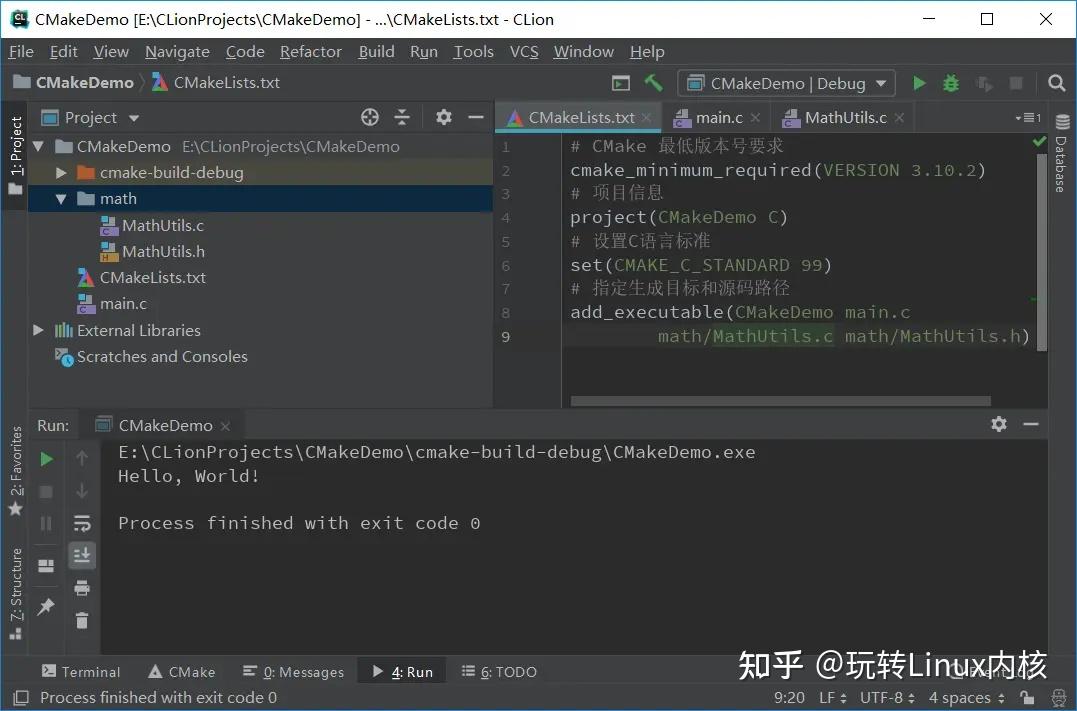Open Project panel settings gear

click(444, 117)
